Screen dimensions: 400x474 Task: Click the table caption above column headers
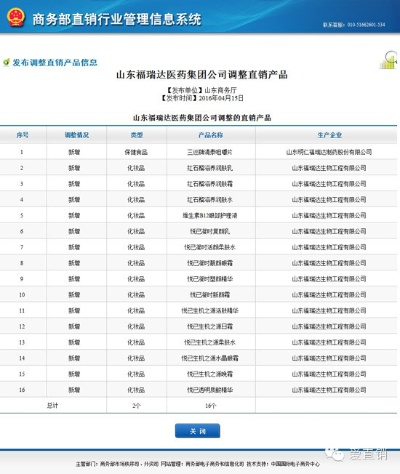coord(202,118)
